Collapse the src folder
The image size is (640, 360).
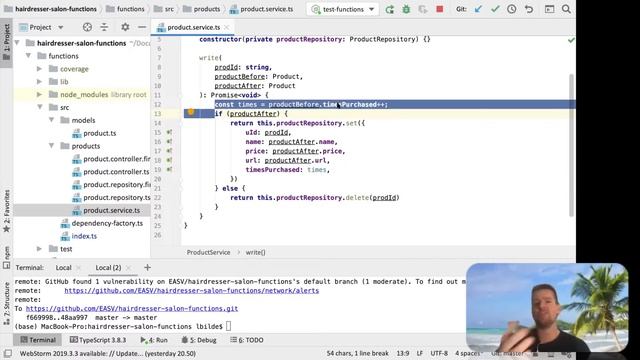coord(40,107)
